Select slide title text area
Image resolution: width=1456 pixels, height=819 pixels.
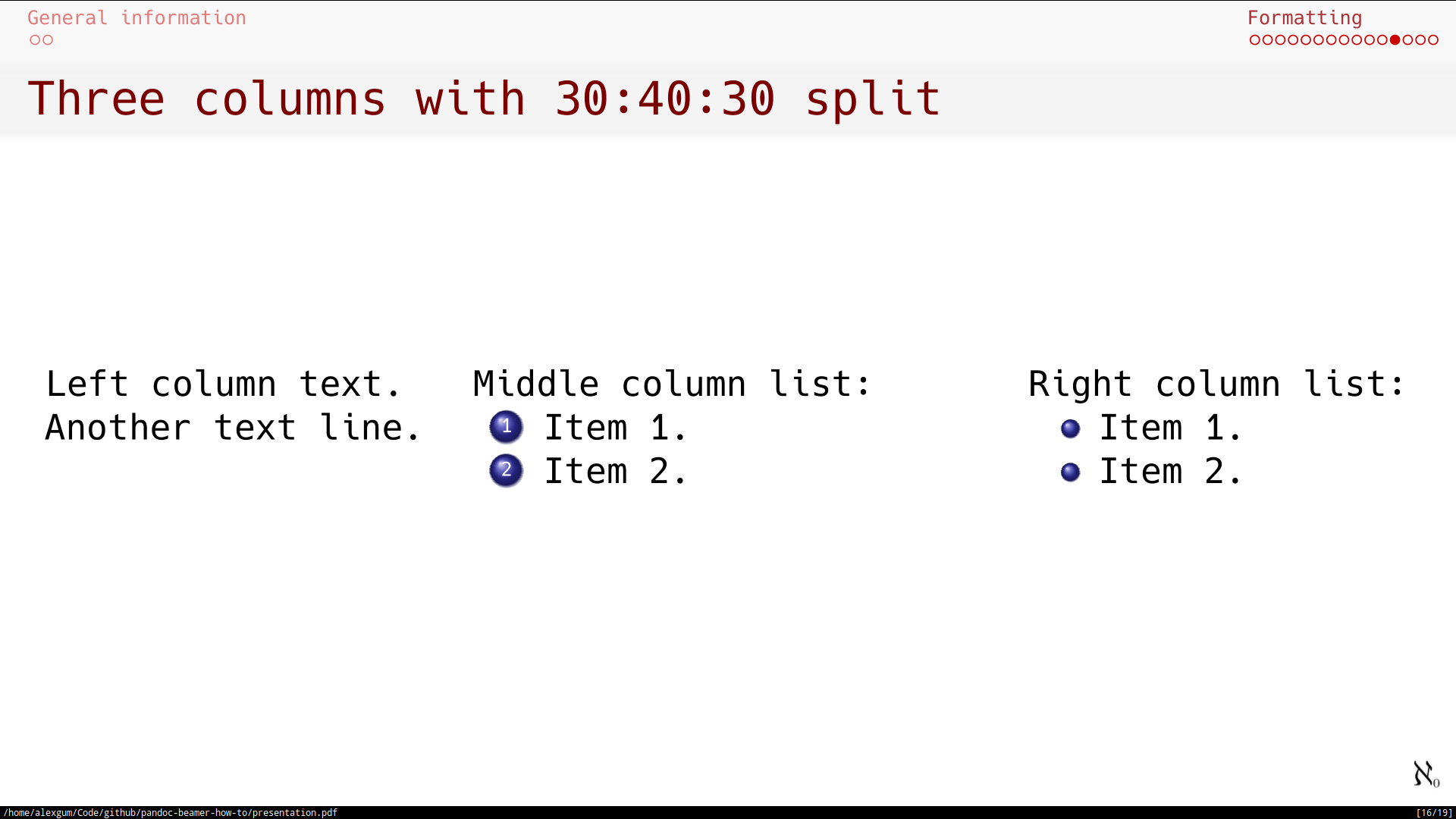(483, 97)
